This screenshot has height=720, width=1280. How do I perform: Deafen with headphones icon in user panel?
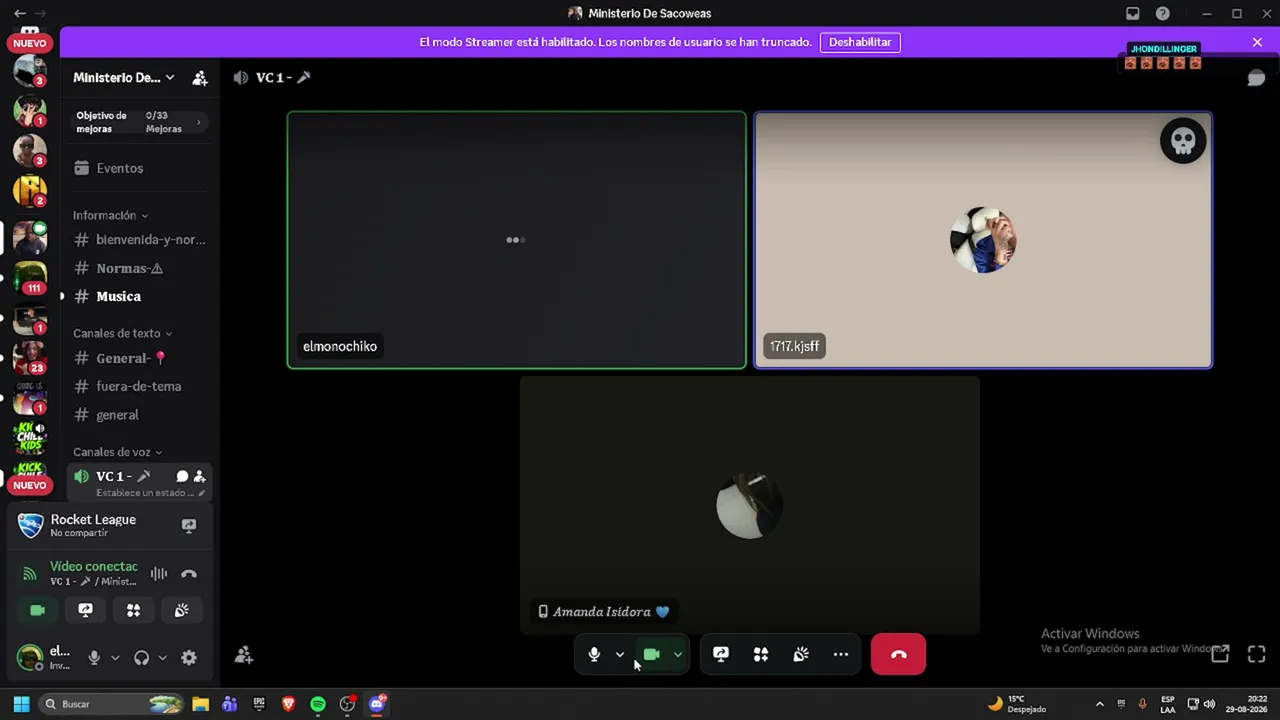(x=141, y=657)
